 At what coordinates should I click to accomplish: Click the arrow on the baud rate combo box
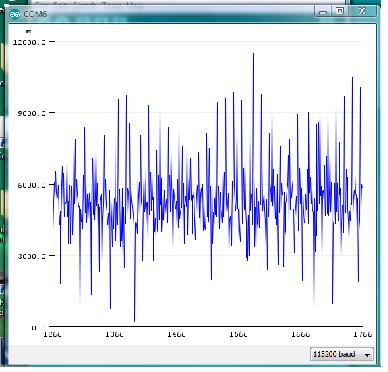367,355
